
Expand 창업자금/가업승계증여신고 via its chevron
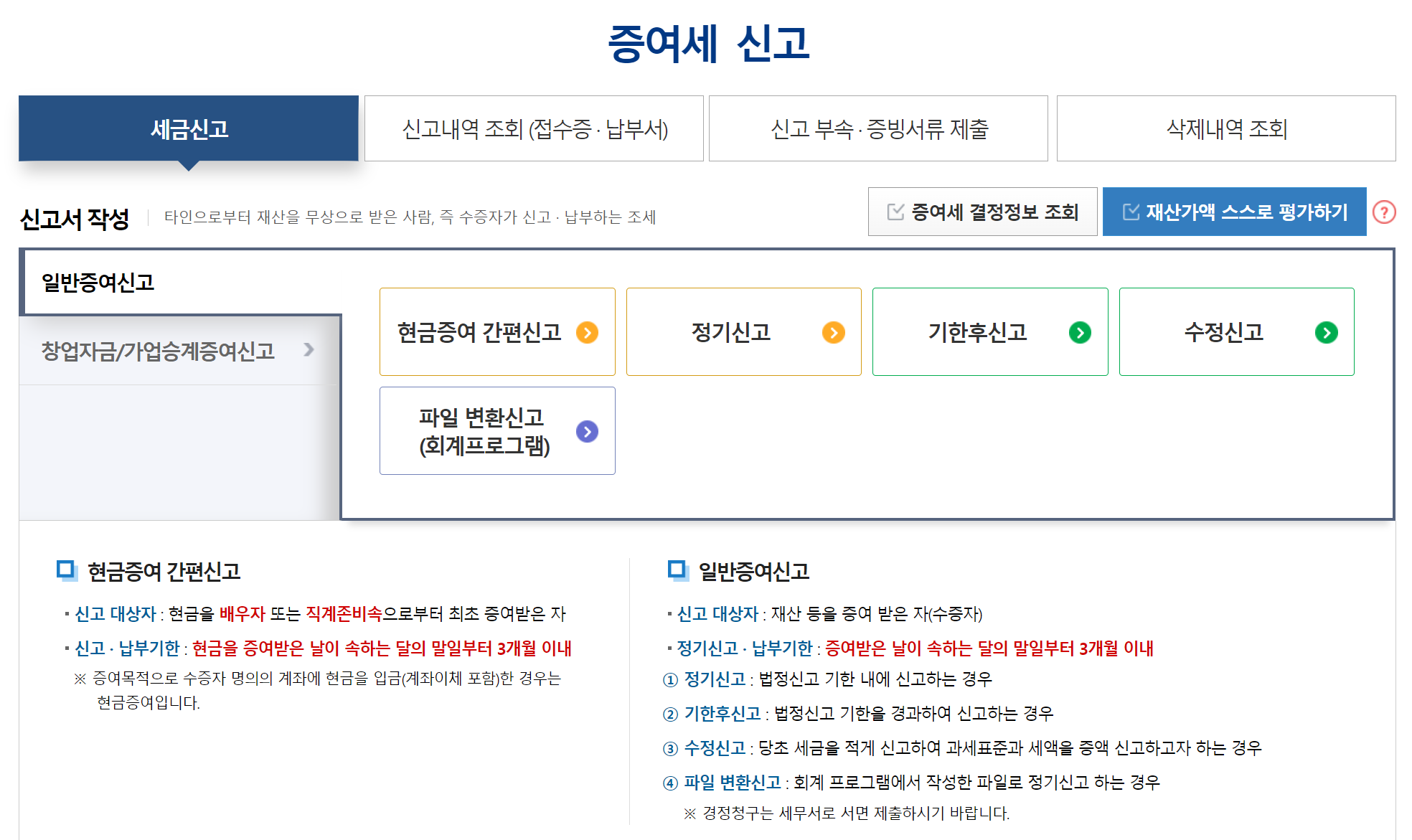coord(310,351)
